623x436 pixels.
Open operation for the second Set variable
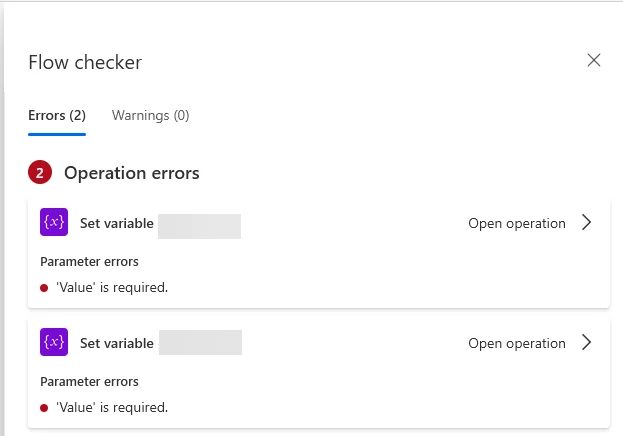(516, 344)
